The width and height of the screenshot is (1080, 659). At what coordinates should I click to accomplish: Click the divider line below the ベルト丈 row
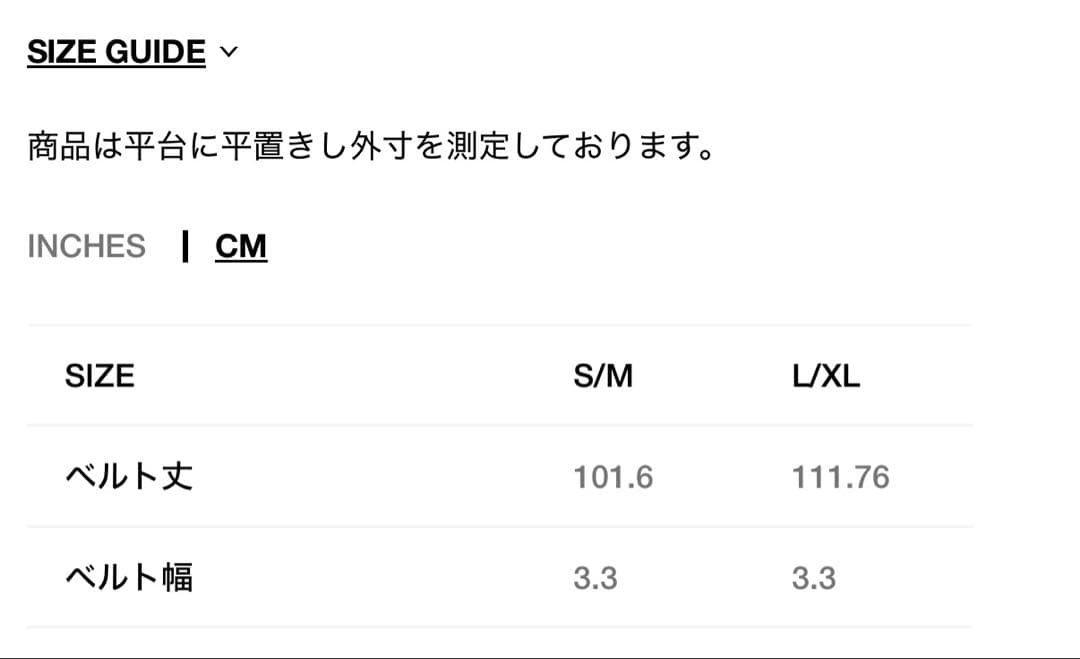[x=500, y=527]
